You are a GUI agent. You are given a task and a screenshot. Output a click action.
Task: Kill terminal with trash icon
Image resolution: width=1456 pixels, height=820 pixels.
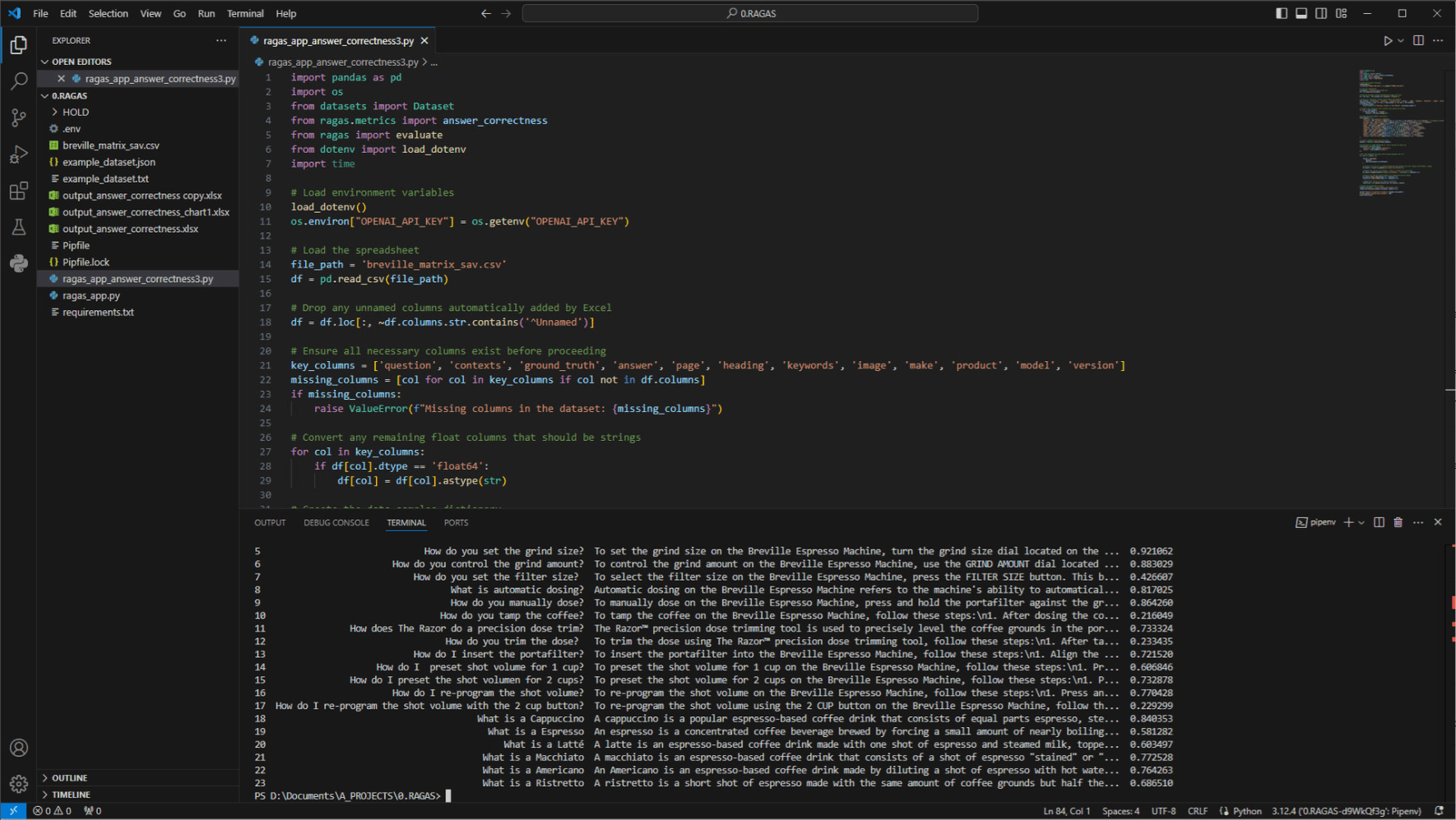click(1398, 522)
